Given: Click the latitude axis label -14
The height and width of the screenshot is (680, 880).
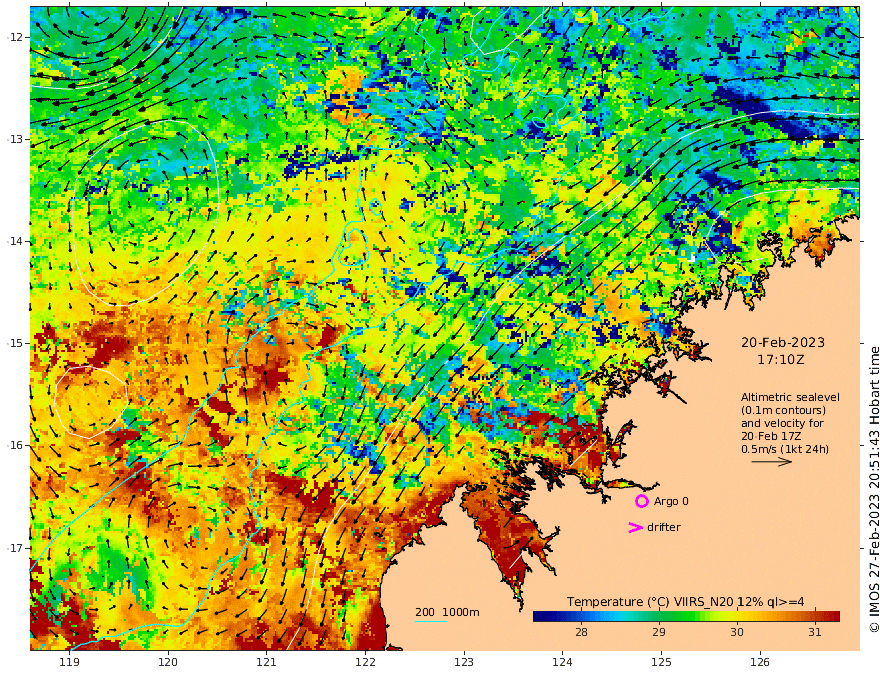Looking at the screenshot, I should pyautogui.click(x=16, y=241).
